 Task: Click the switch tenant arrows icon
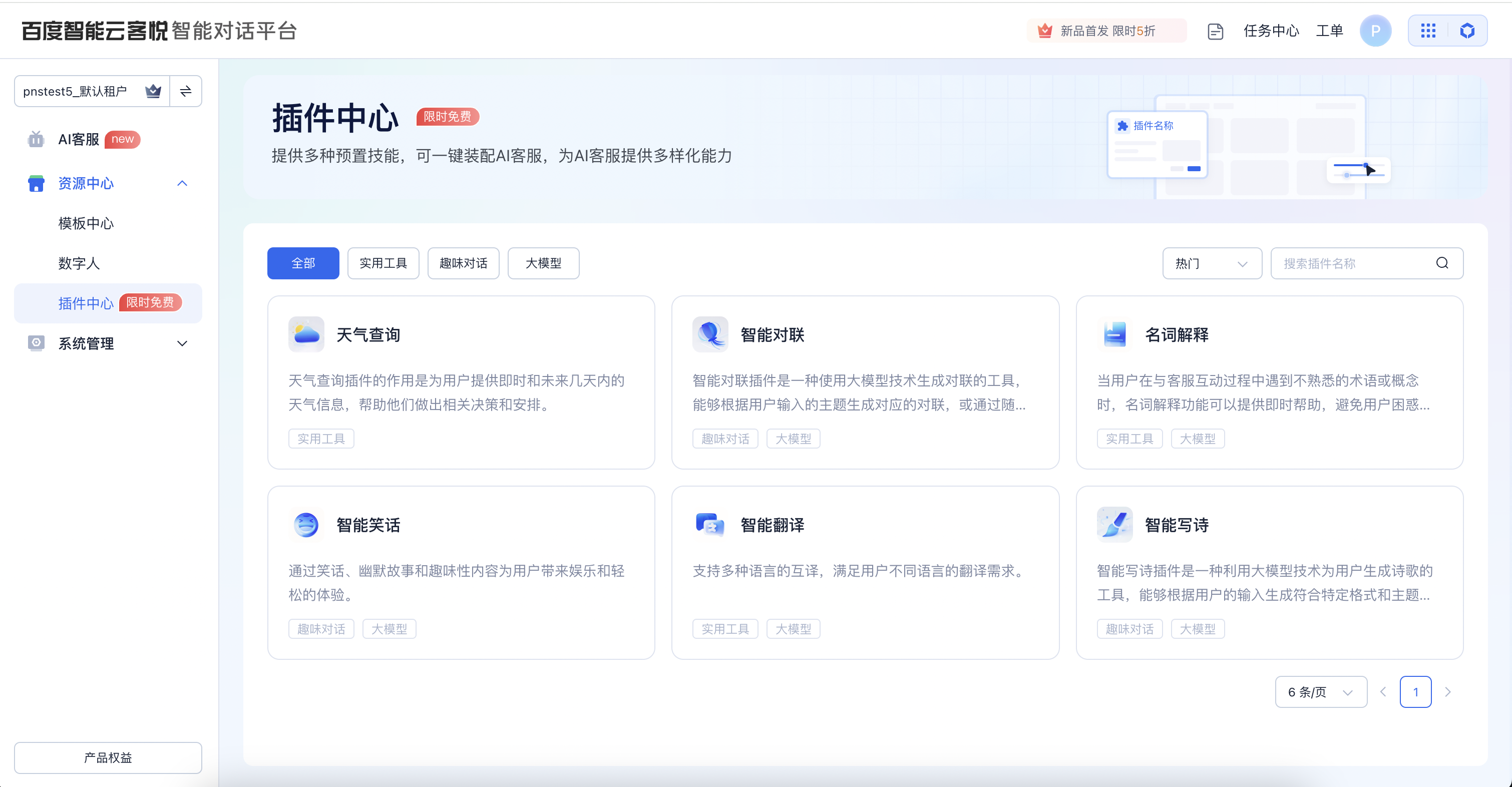pos(185,91)
